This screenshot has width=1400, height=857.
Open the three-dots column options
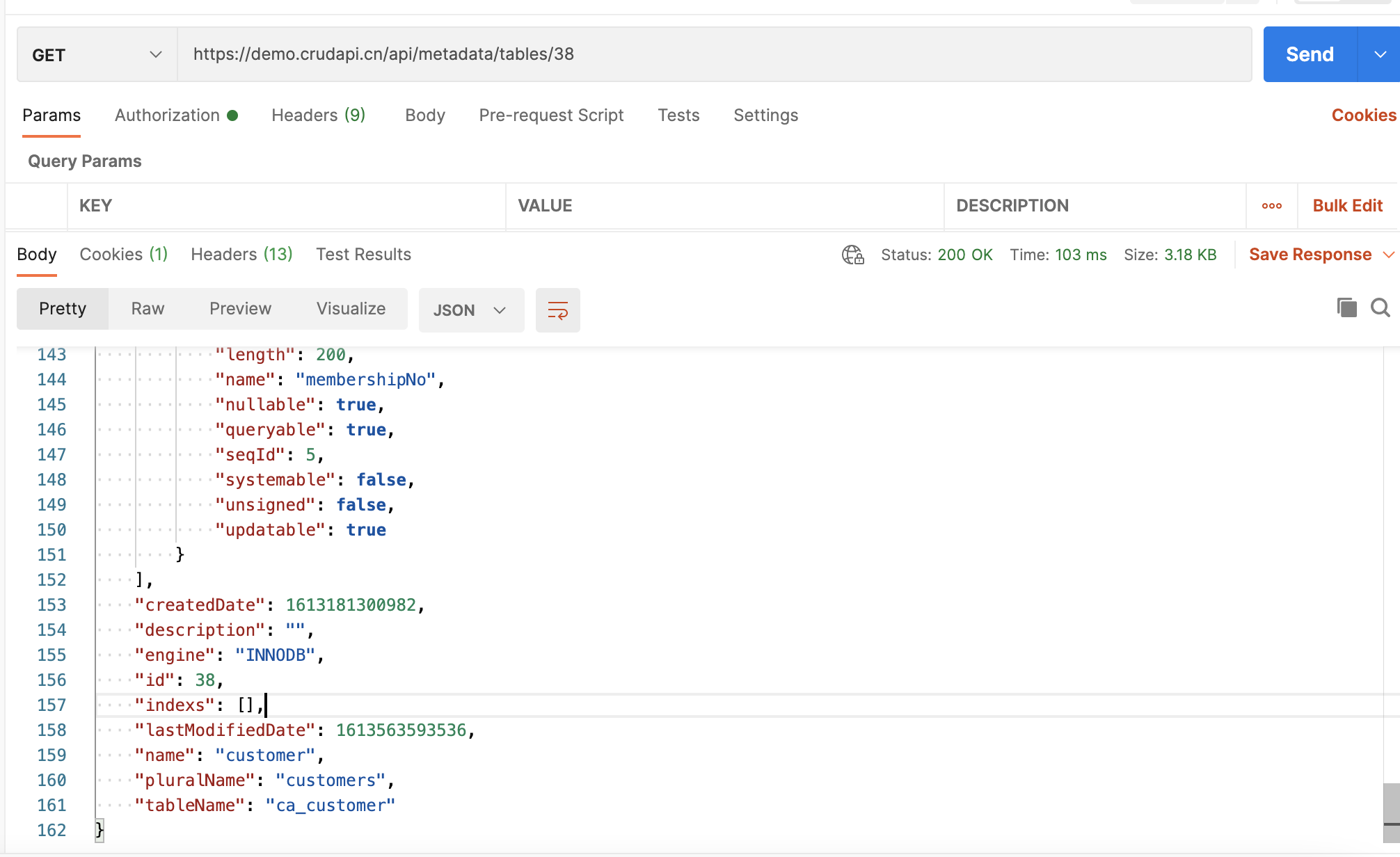pyautogui.click(x=1271, y=206)
